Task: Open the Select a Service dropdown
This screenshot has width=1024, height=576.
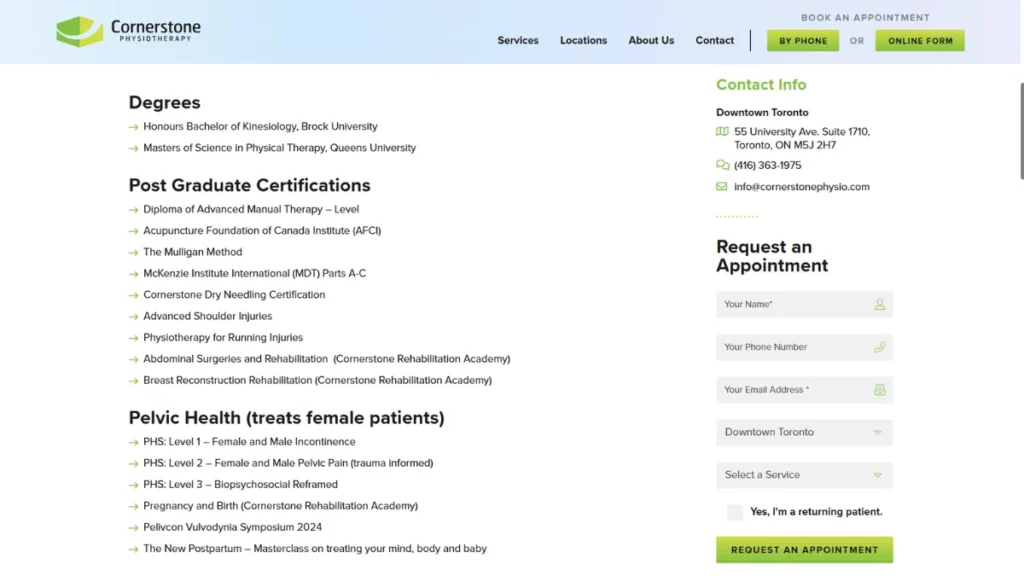Action: click(x=804, y=475)
